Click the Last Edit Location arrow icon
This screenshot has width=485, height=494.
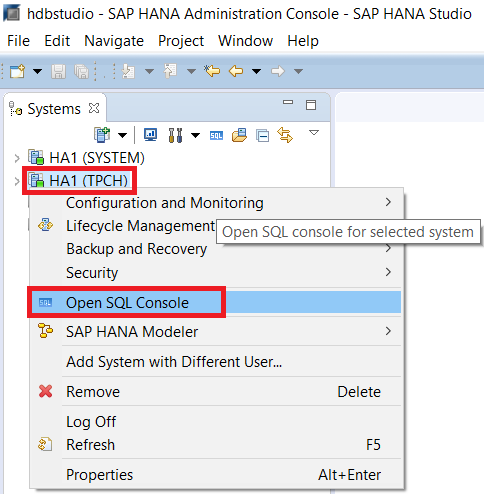coord(212,71)
